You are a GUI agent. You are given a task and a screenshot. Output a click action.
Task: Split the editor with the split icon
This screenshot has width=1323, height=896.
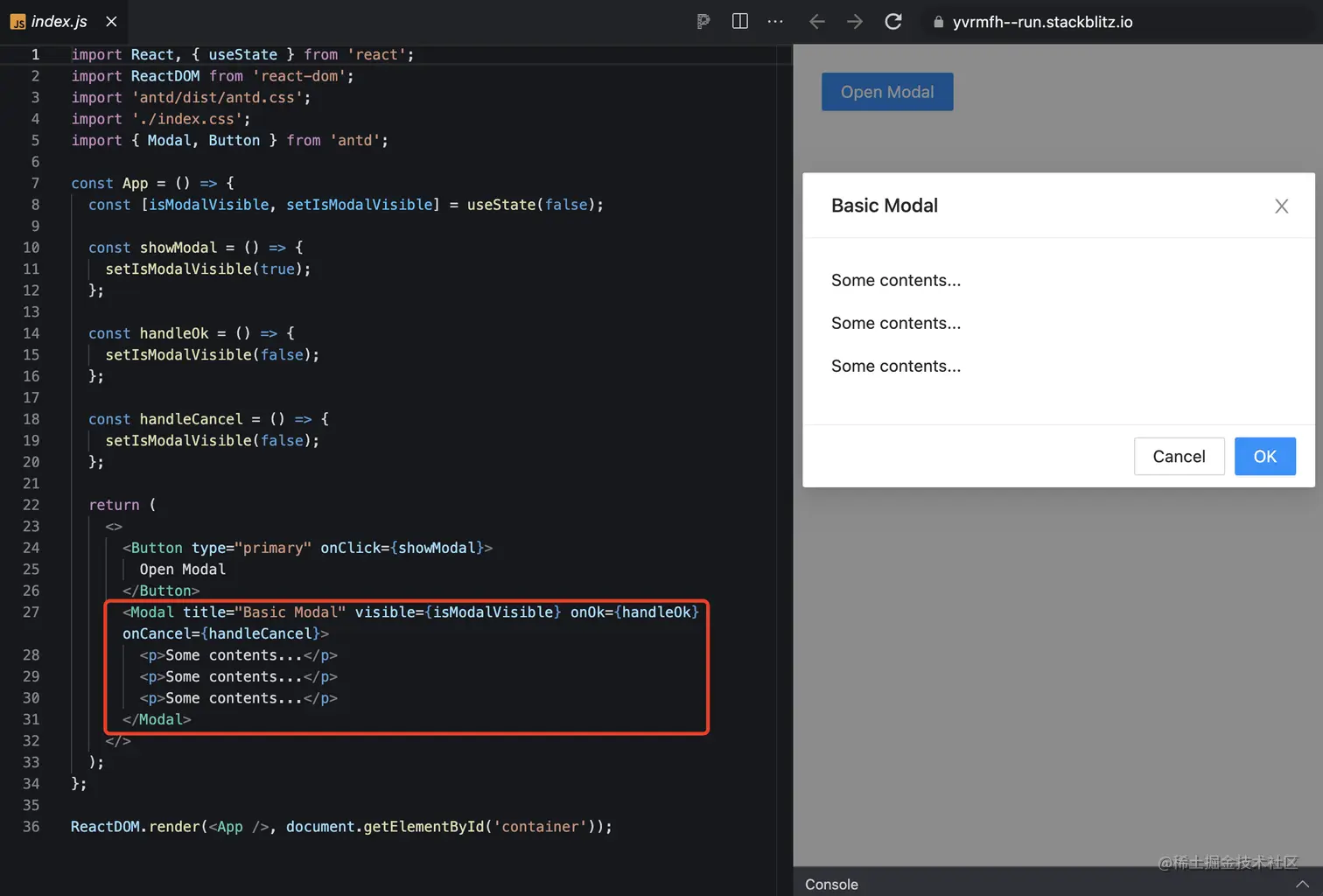click(739, 21)
